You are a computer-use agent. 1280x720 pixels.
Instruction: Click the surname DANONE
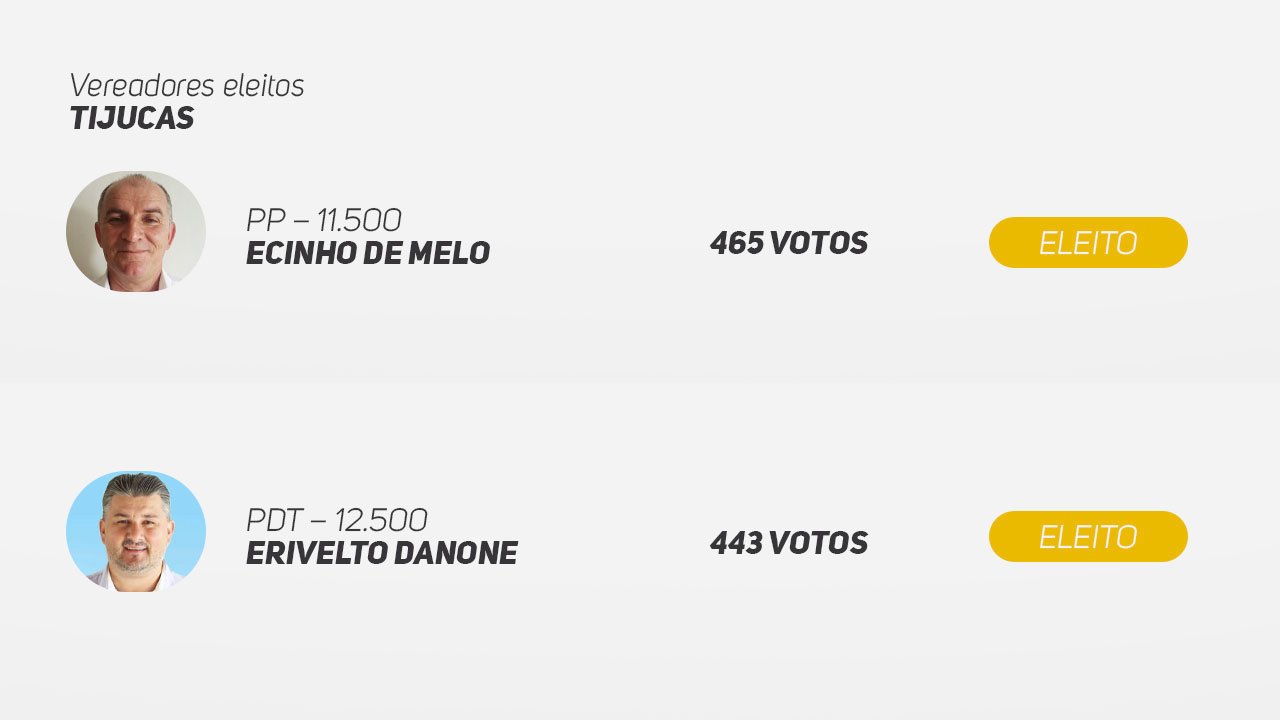tap(456, 553)
